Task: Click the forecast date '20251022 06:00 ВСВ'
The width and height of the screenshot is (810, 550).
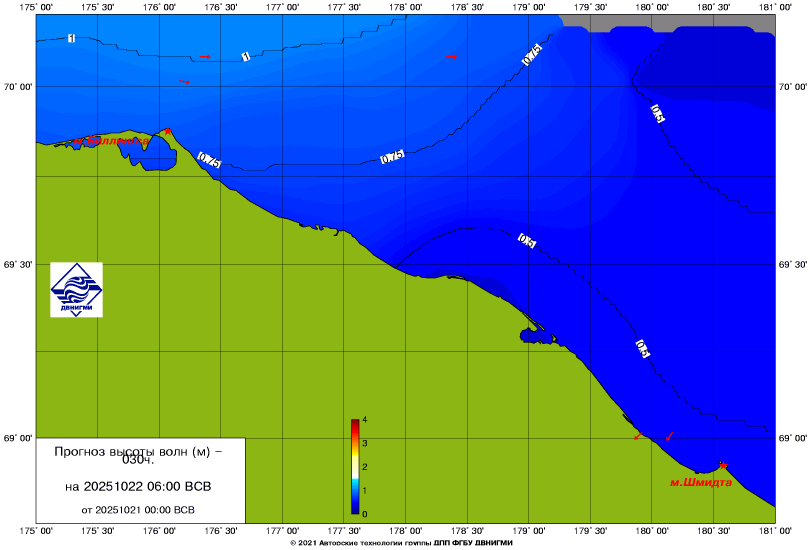Action: point(138,486)
